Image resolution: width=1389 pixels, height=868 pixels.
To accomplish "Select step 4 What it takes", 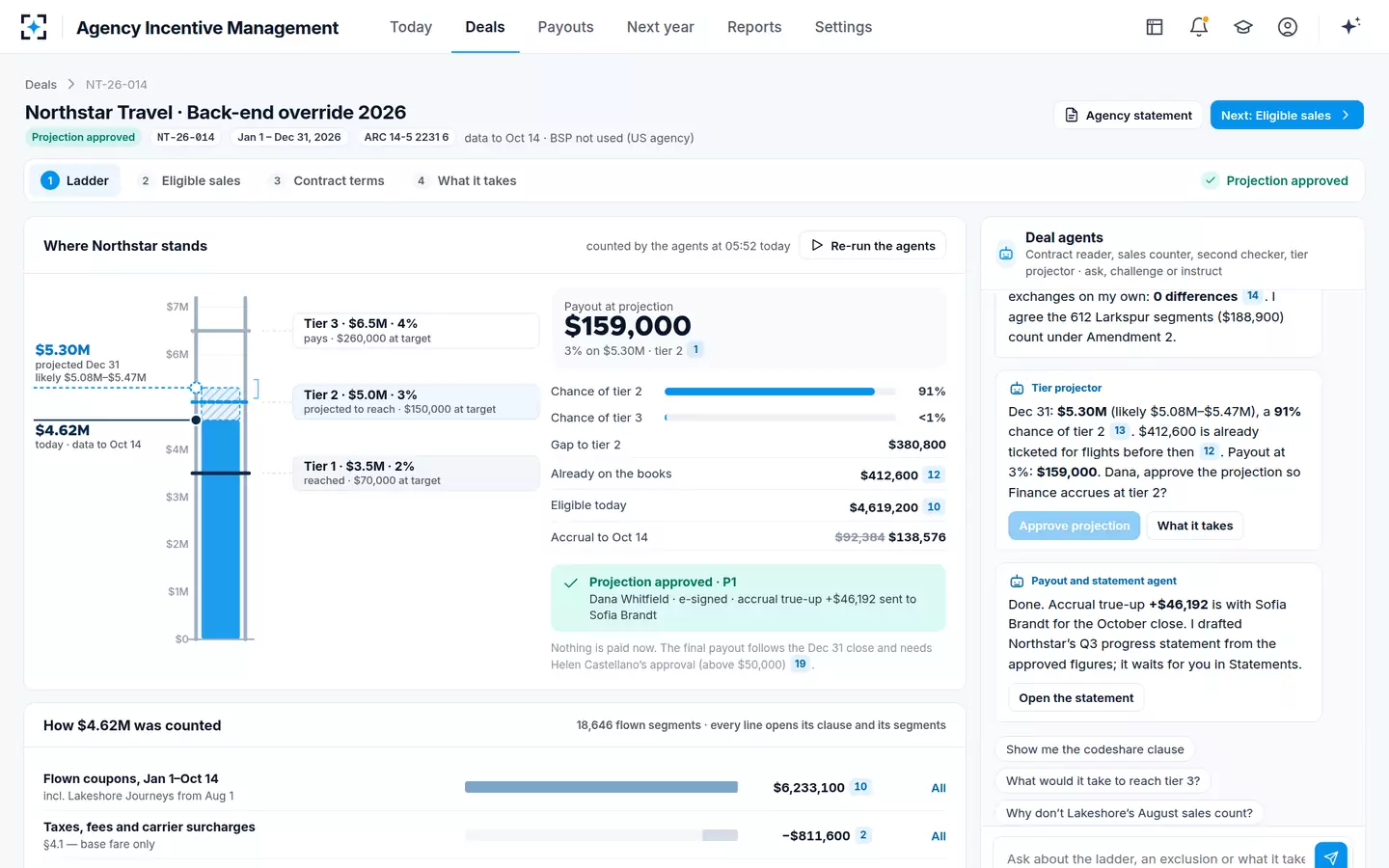I will point(466,180).
